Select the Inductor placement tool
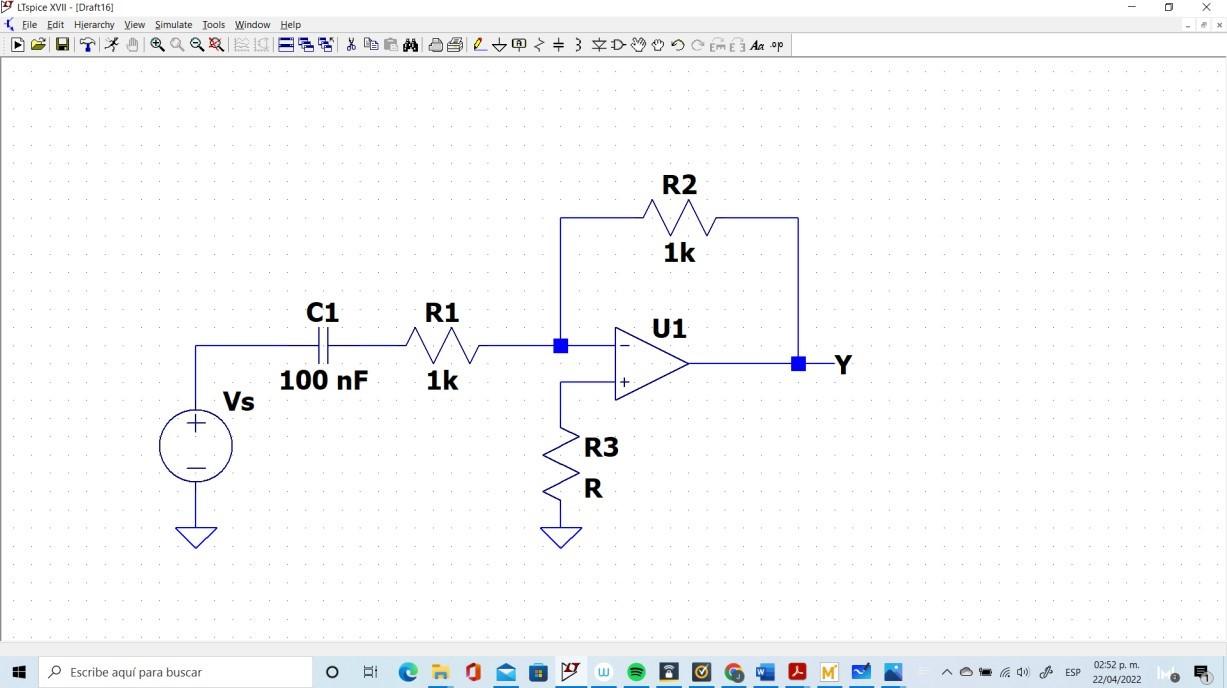1227x688 pixels. click(x=578, y=44)
